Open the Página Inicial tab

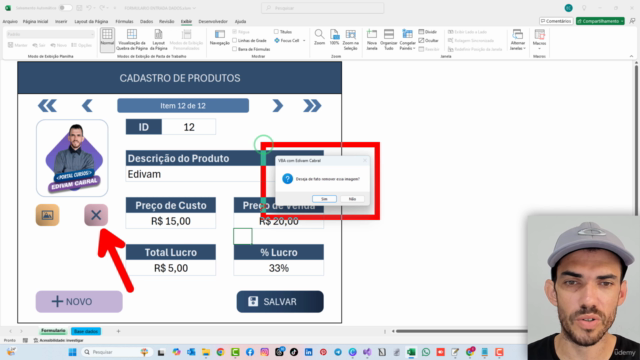pyautogui.click(x=35, y=21)
